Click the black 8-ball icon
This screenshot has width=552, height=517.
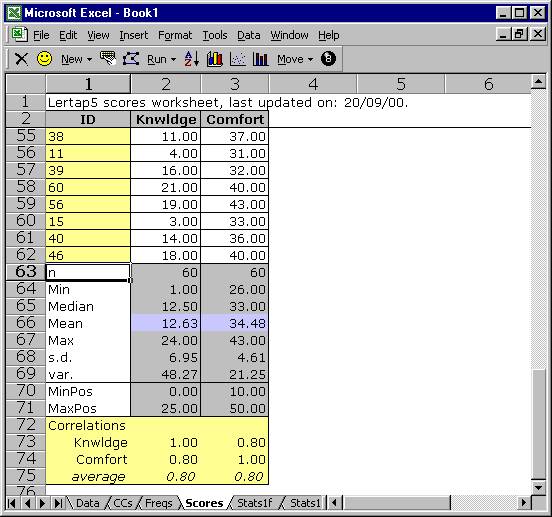[x=328, y=58]
